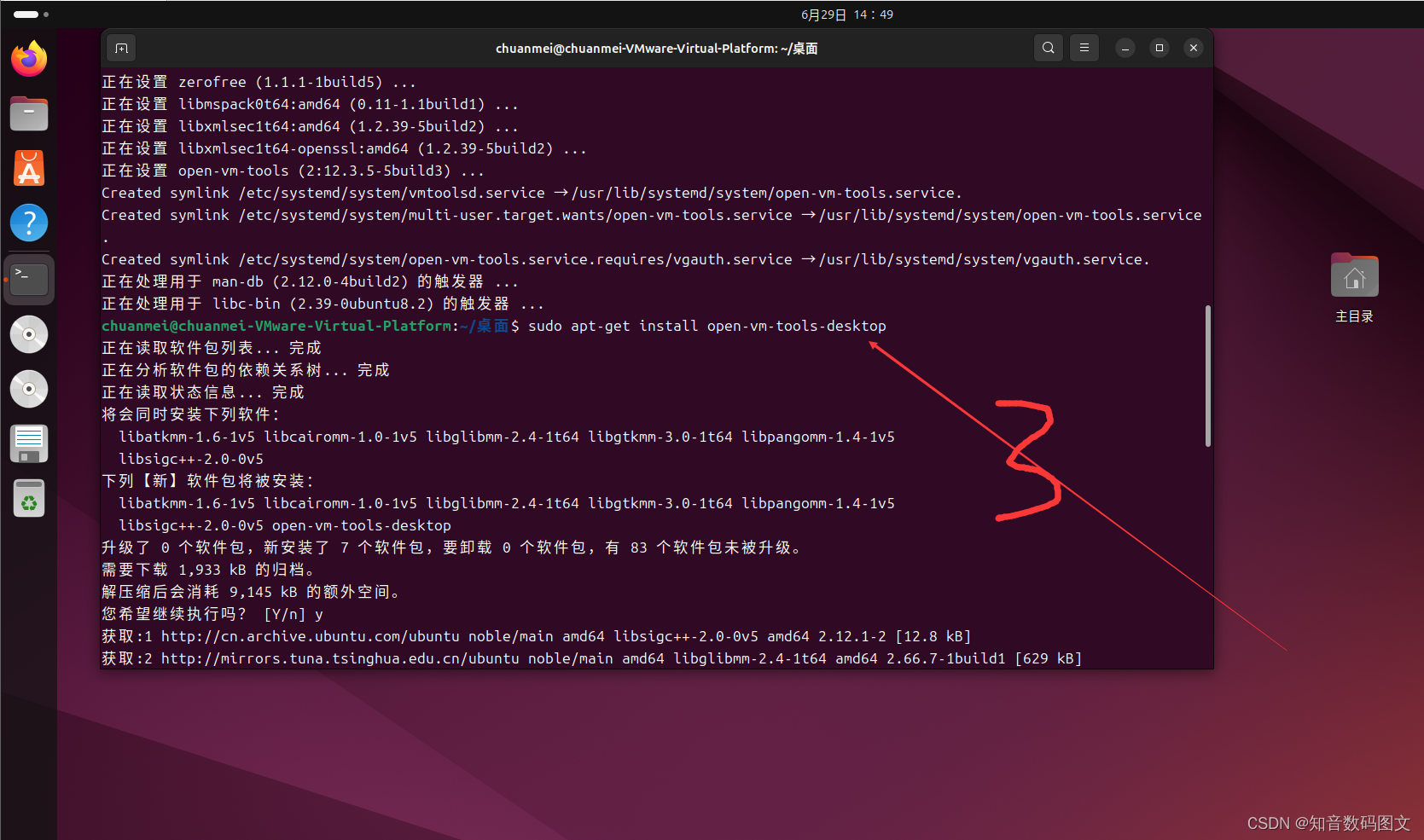The width and height of the screenshot is (1424, 840).
Task: Click 'libsigc++-2.0-0v5 open-vm-tools-desktop' line
Action: click(x=285, y=525)
